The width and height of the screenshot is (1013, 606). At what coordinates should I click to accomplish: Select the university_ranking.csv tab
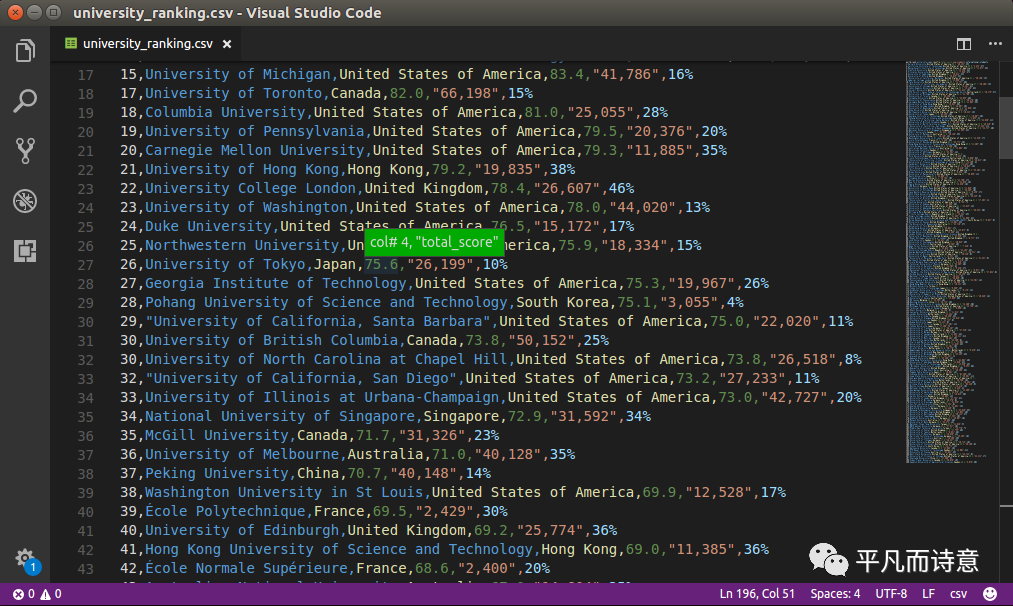coord(146,44)
